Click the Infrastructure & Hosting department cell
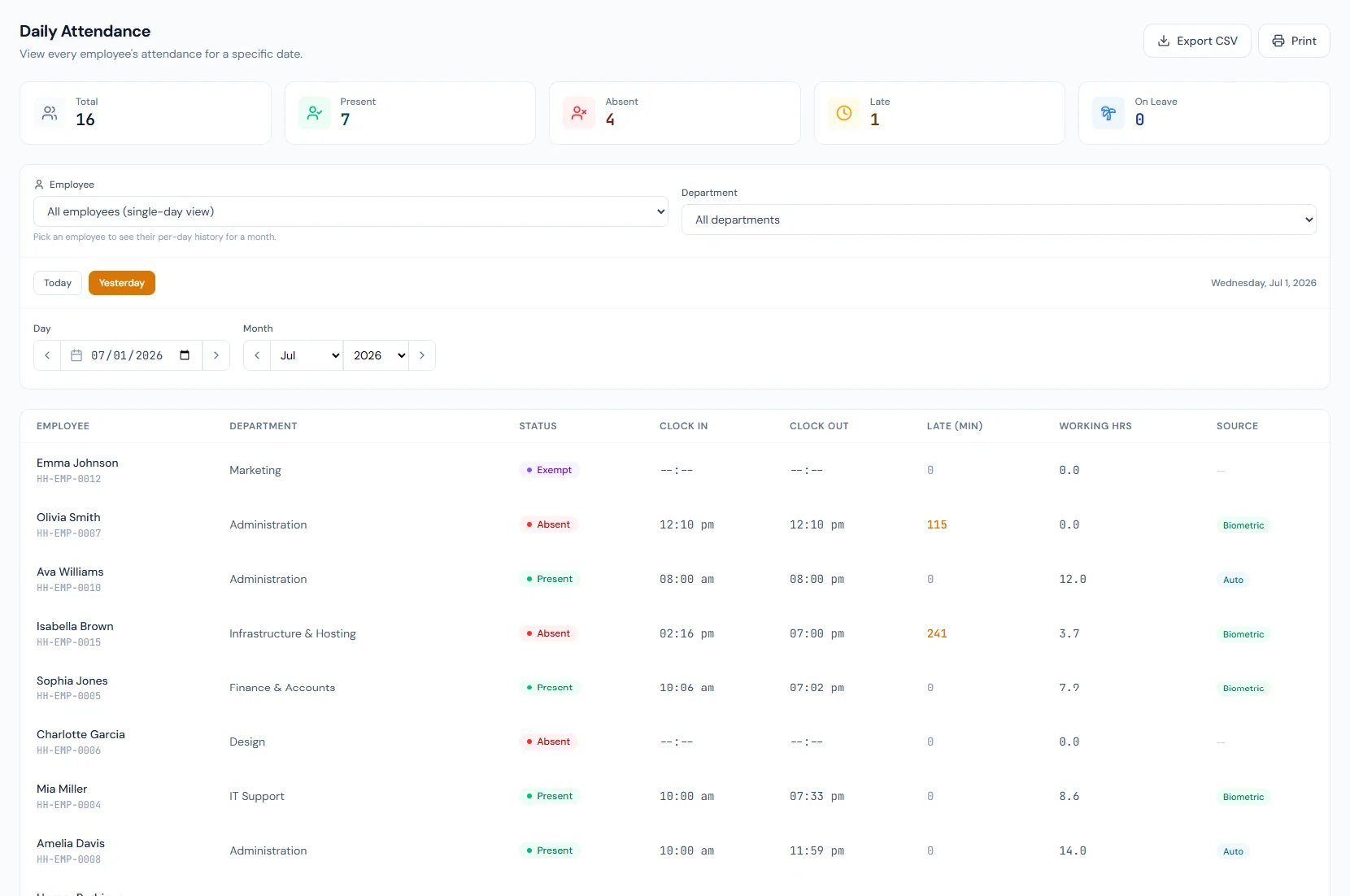Screen dimensions: 1350x896 [x=293, y=633]
